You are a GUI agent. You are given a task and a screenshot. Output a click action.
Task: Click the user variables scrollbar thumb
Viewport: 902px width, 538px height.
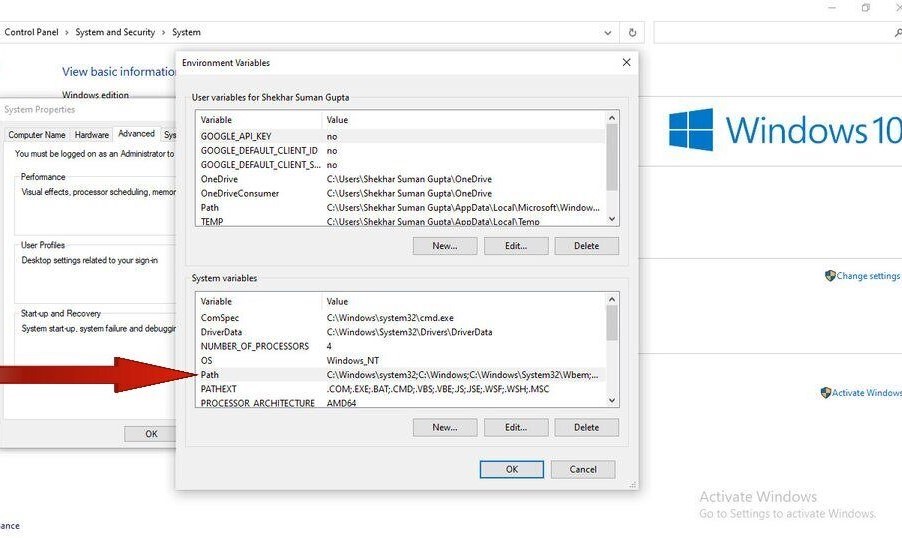click(x=611, y=157)
